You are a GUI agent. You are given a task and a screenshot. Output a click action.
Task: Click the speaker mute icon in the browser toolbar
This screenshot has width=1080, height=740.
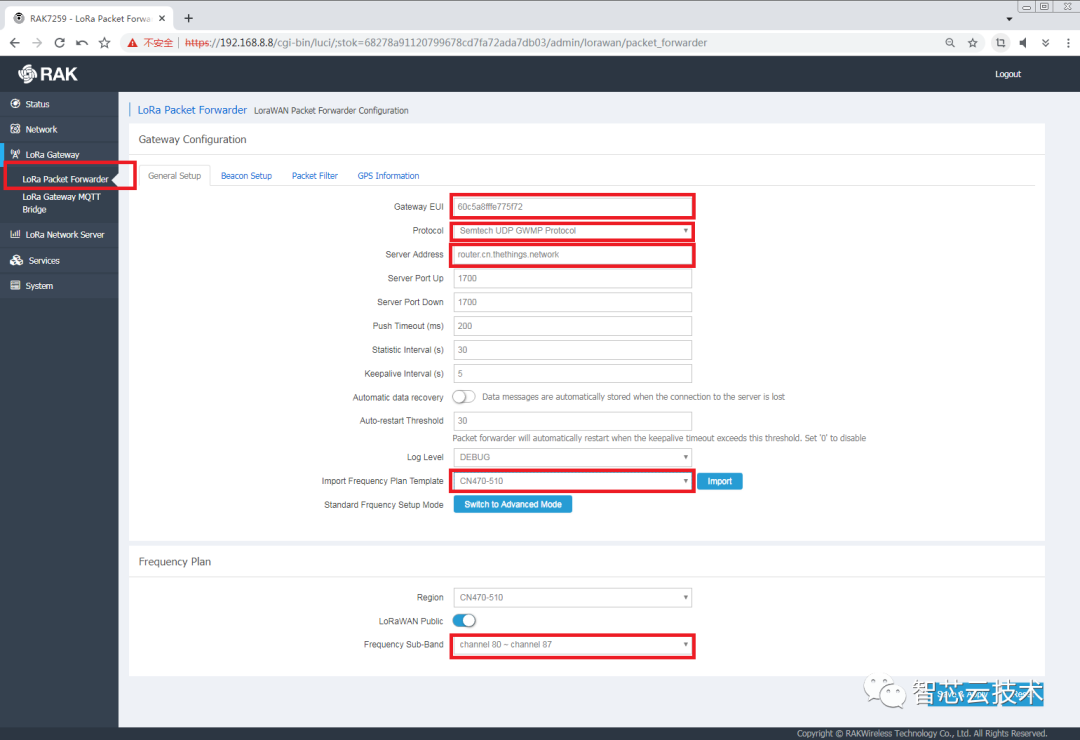[1024, 43]
